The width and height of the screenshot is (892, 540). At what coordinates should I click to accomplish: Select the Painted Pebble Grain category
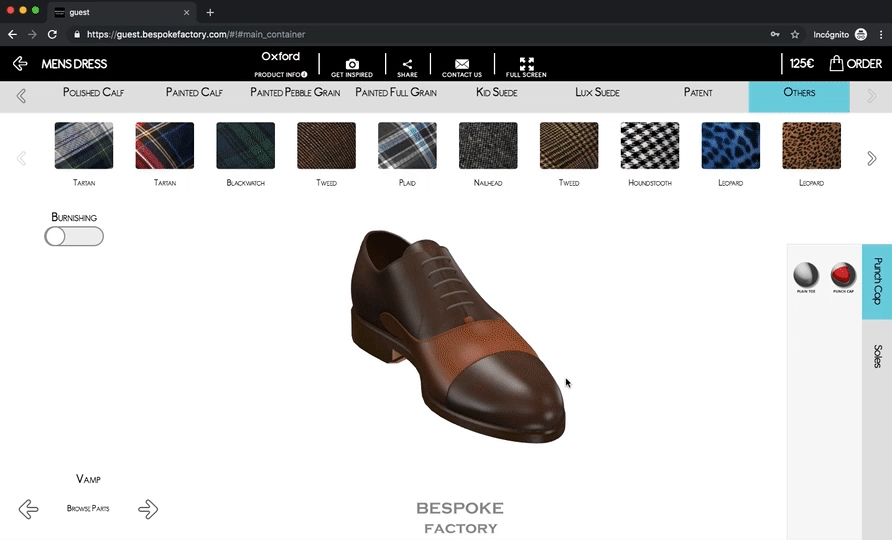295,93
